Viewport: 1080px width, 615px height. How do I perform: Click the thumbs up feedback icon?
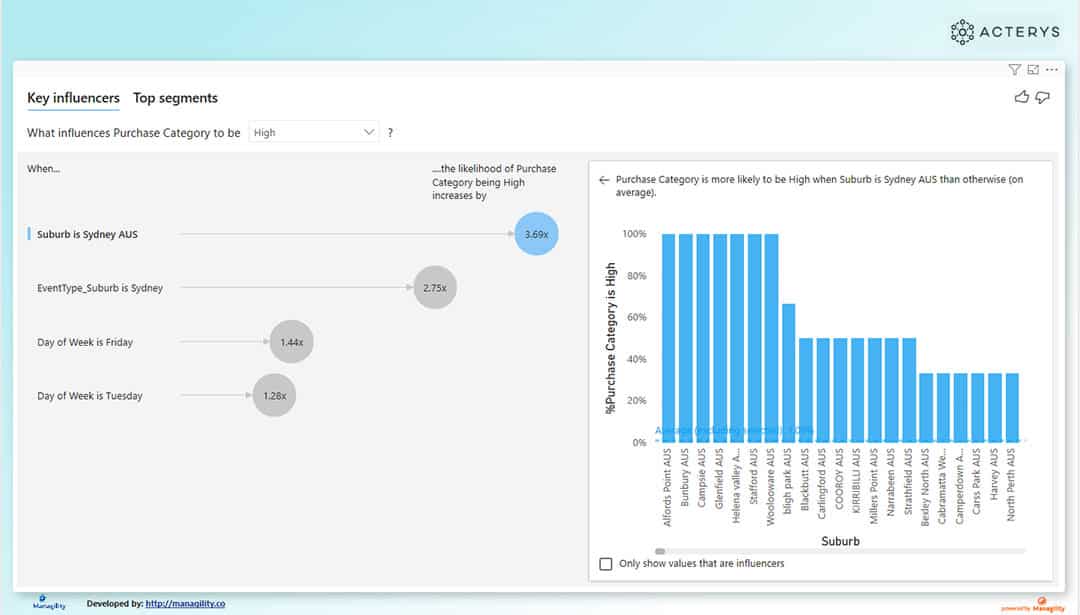1021,97
